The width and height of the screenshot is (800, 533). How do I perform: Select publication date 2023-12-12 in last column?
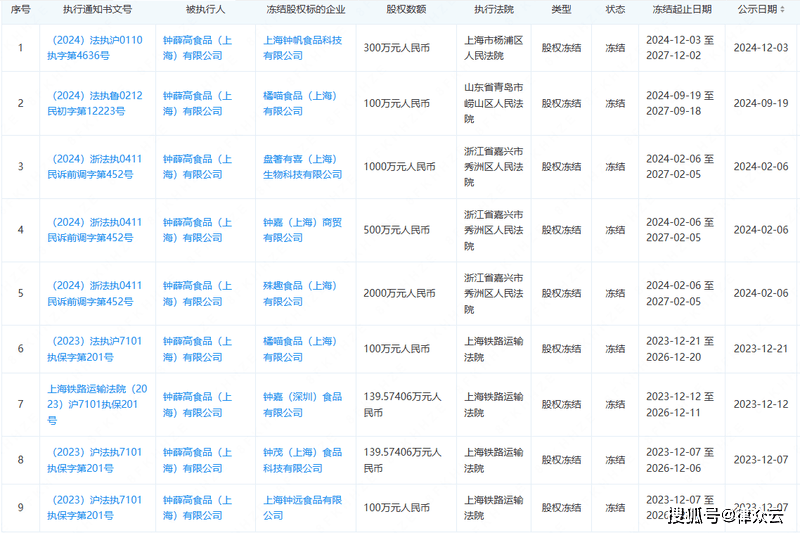[761, 404]
